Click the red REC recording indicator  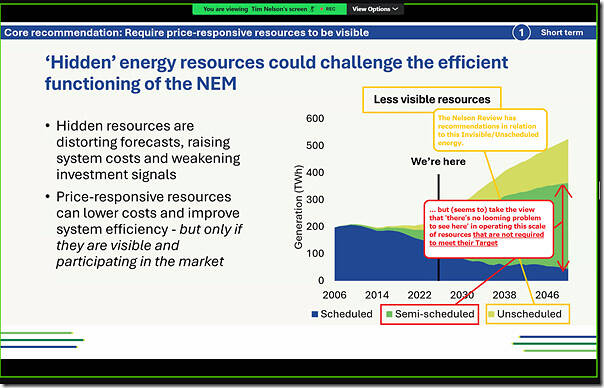click(x=328, y=9)
